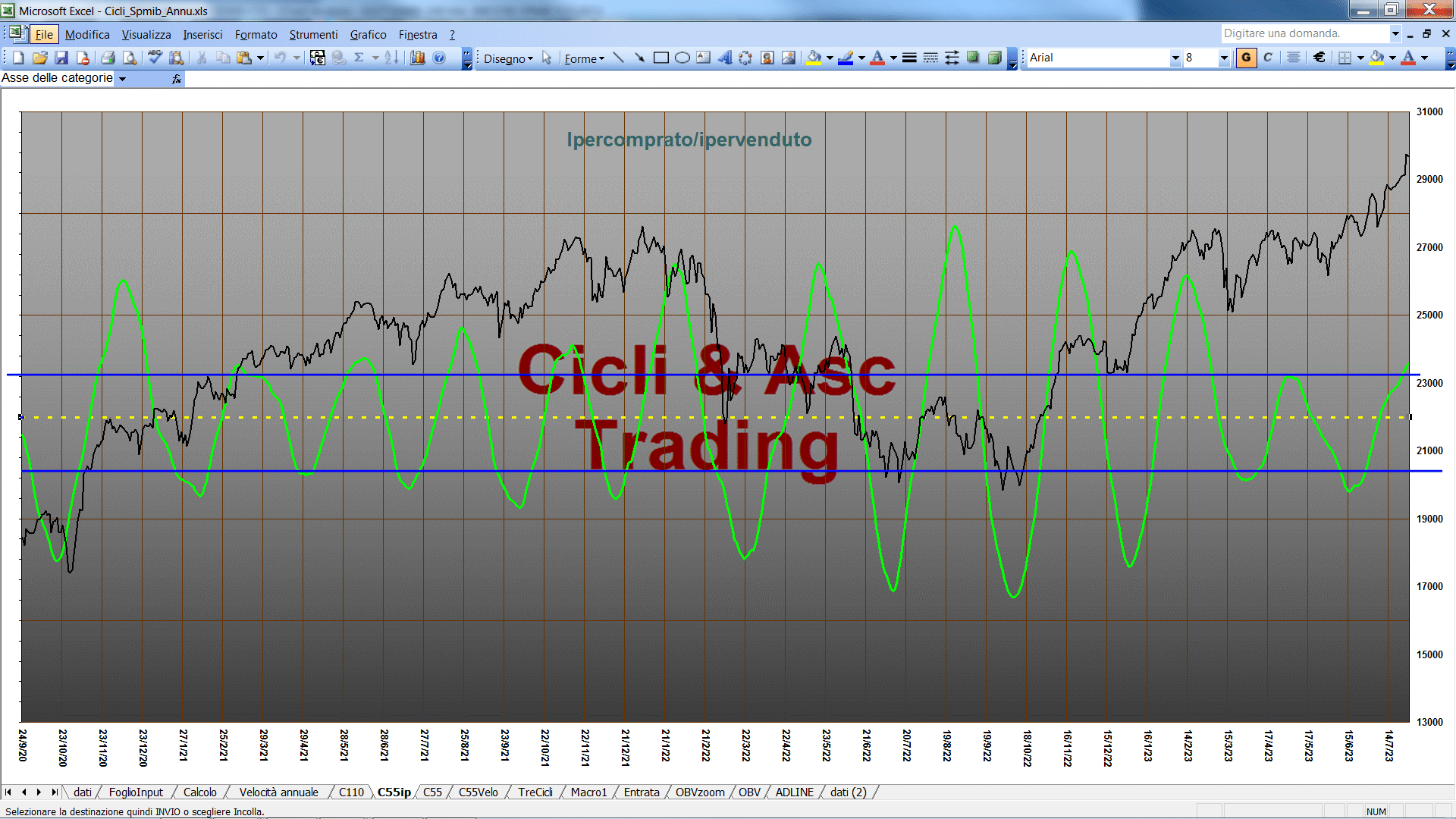Save the workbook with the floppy disk icon
Screen dimensions: 1456x819
(x=61, y=58)
